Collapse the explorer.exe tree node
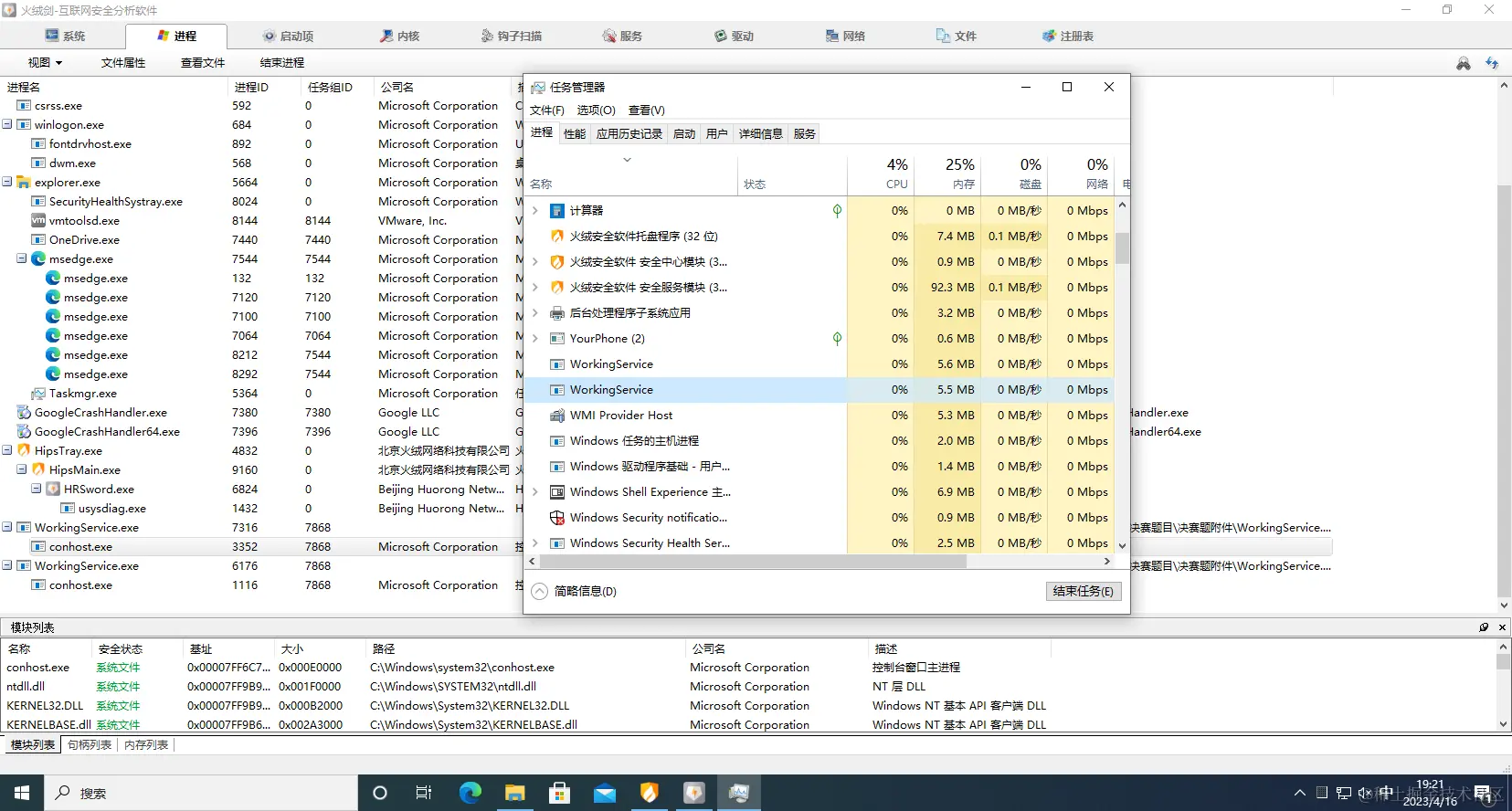Viewport: 1512px width, 811px height. [7, 182]
